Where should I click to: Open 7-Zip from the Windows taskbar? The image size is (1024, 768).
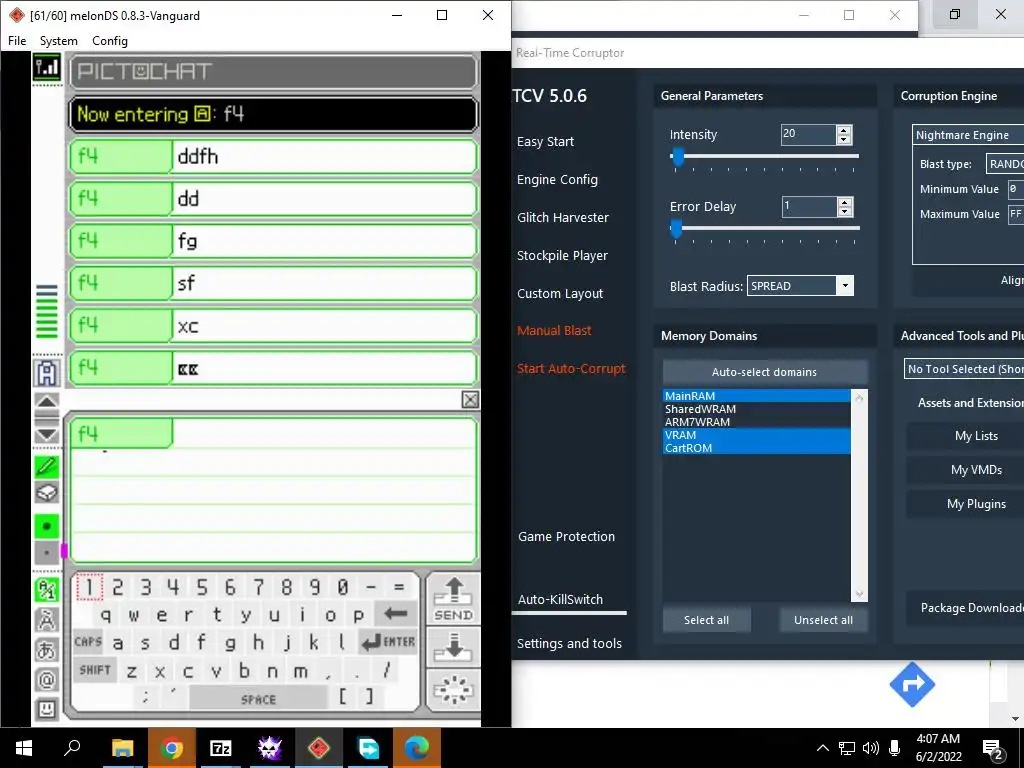coord(221,748)
